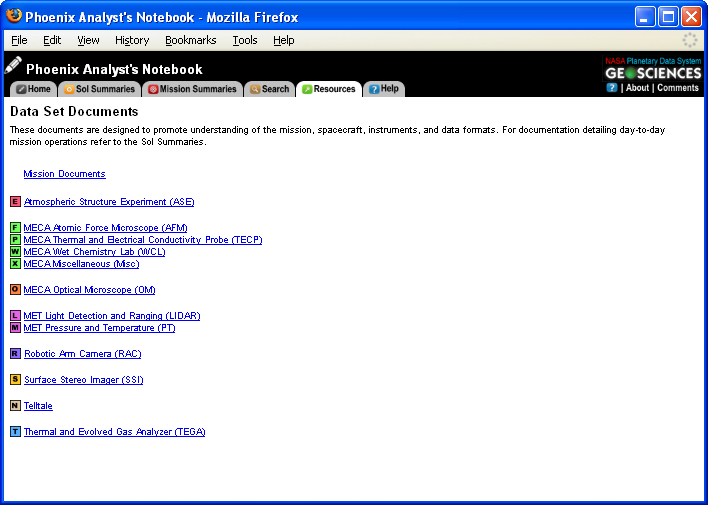Click the green X icon for MECA Miscellaneous
The width and height of the screenshot is (708, 505).
(15, 263)
